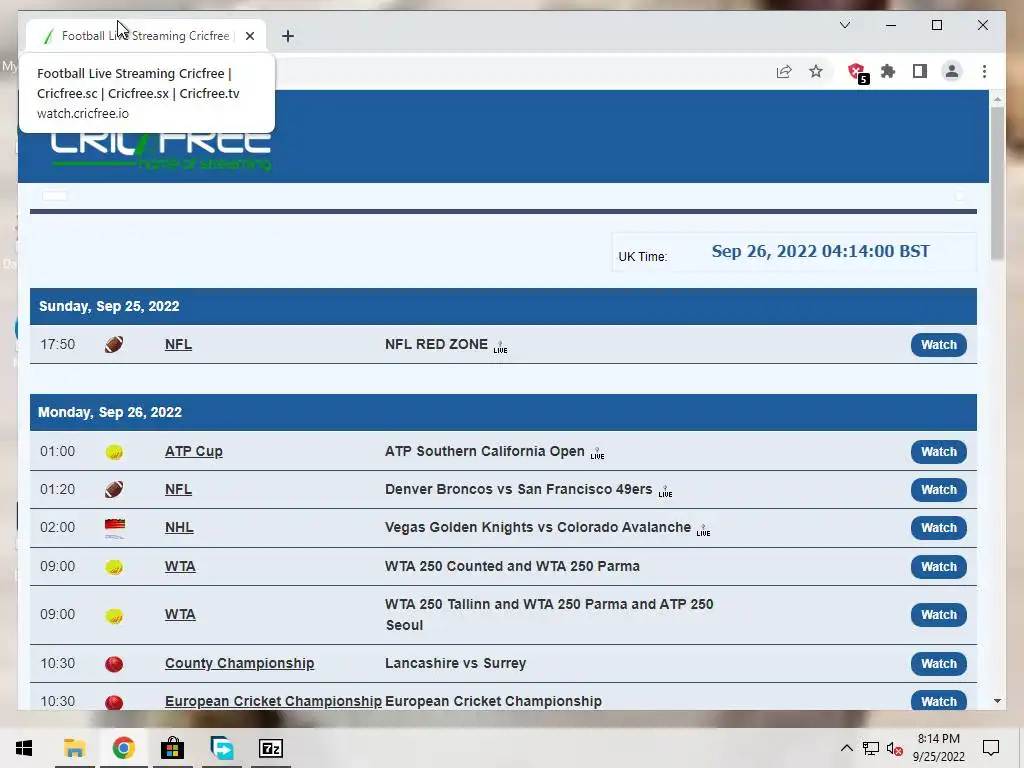Bookmark this page with the star
1024x768 pixels.
816,71
